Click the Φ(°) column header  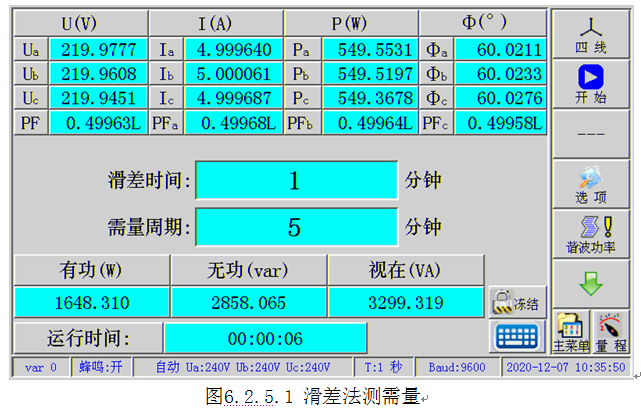[483, 23]
